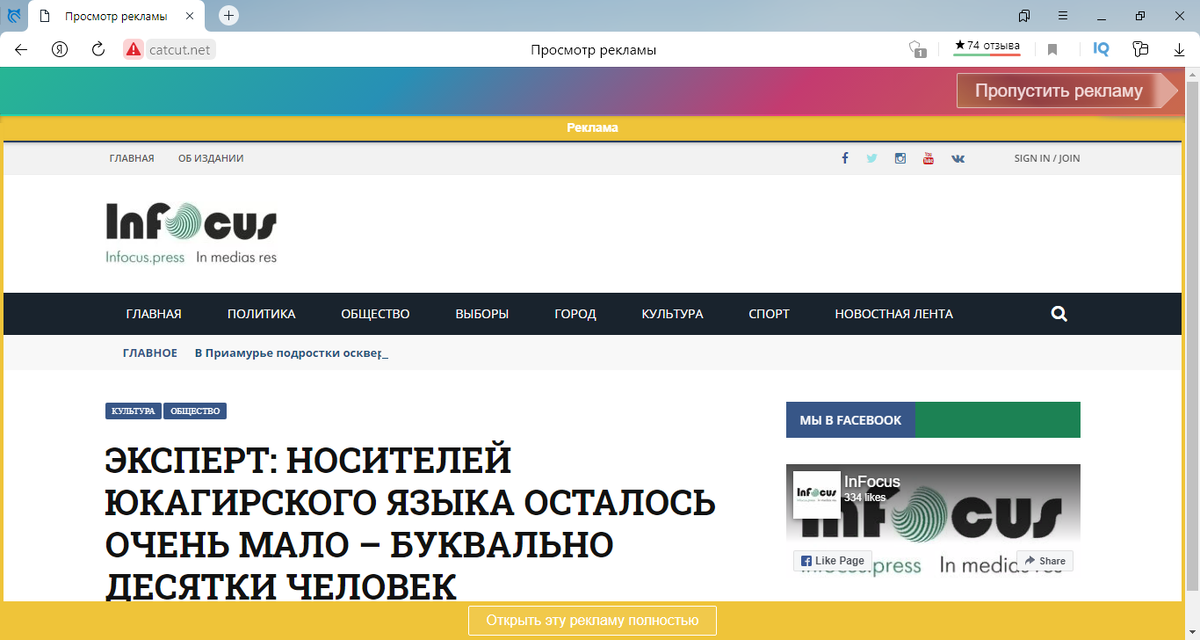The width and height of the screenshot is (1200, 640).
Task: Click the ГЛАВНОЕ ticker label
Action: 150,353
